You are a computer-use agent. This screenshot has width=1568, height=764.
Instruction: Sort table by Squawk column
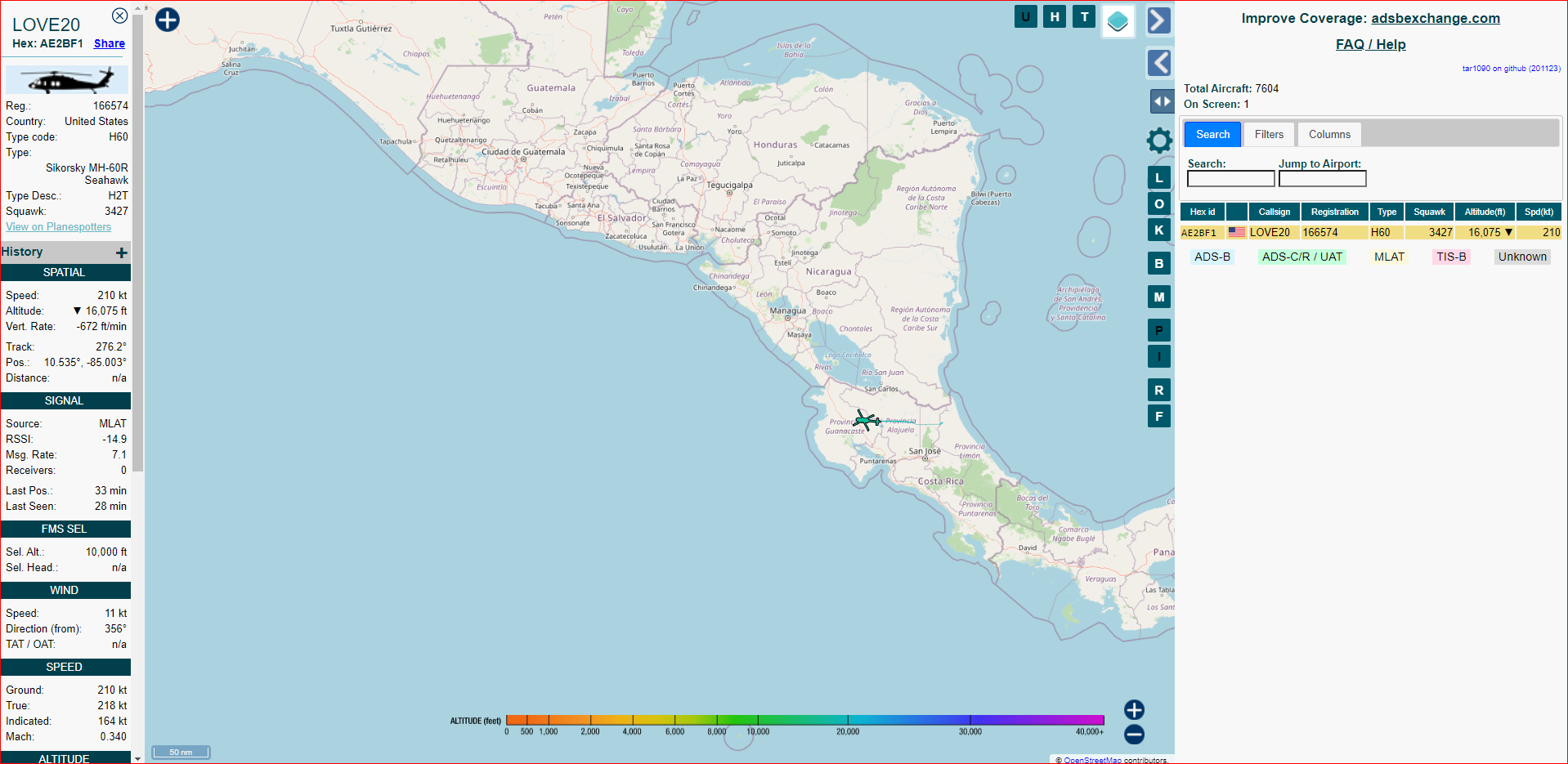click(x=1429, y=212)
